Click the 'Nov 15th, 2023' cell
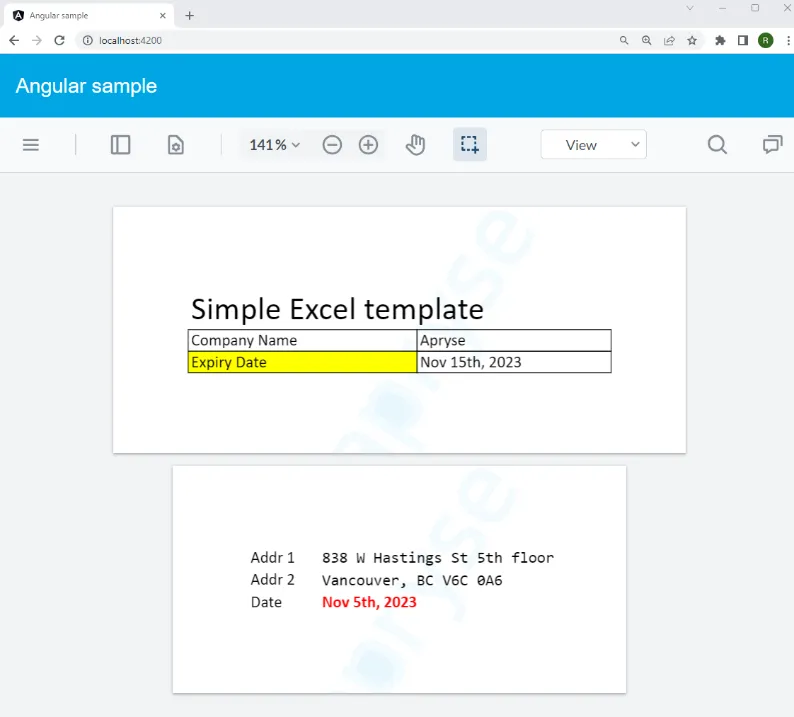 514,362
